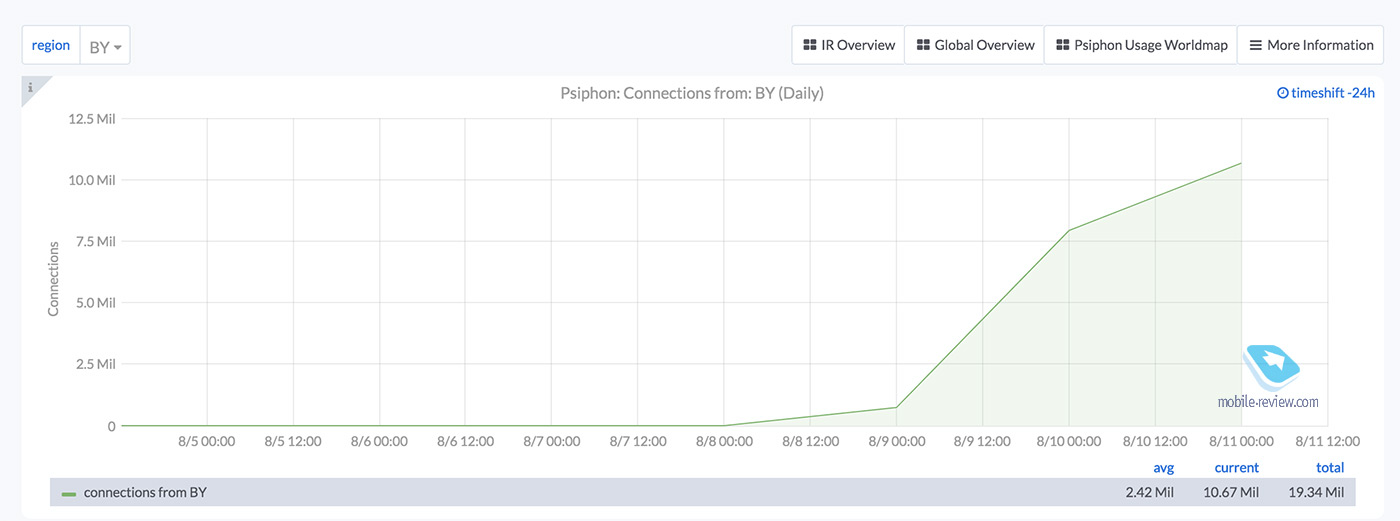Sort legend by current column

(x=1236, y=467)
